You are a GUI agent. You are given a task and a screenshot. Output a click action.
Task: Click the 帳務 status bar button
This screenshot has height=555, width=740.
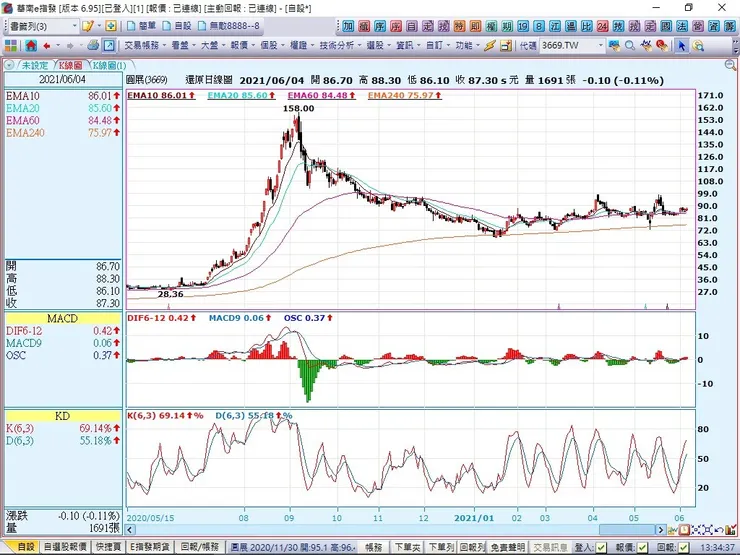374,547
